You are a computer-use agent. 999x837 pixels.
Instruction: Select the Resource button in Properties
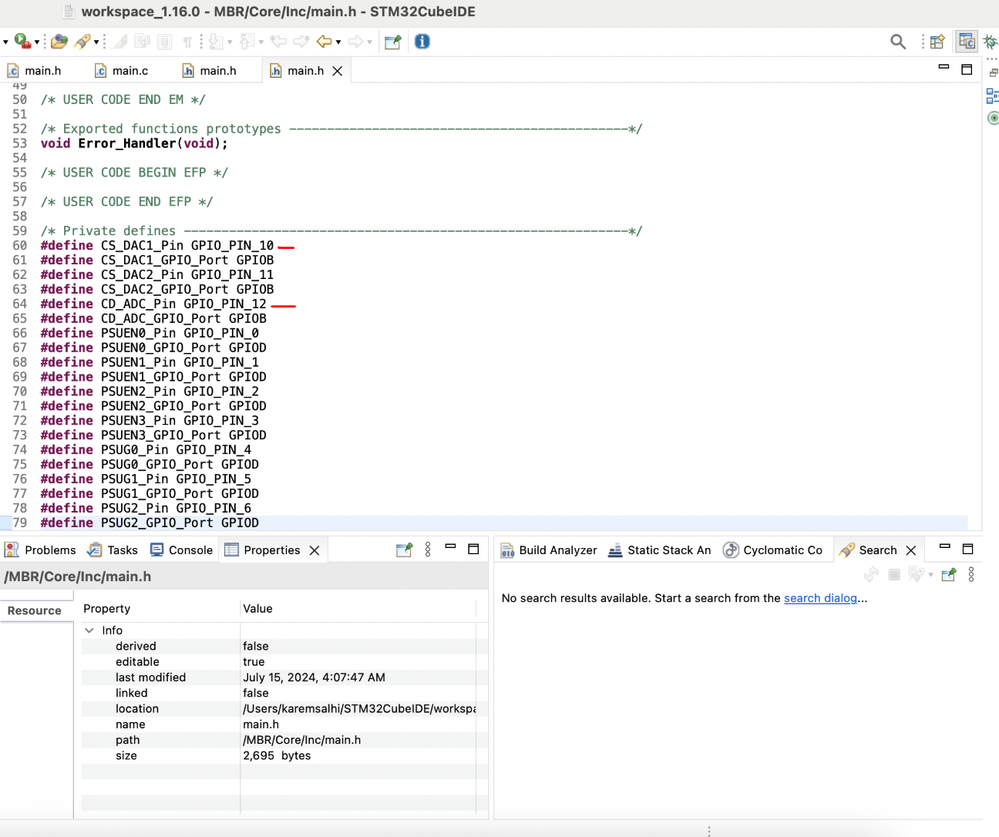tap(35, 611)
